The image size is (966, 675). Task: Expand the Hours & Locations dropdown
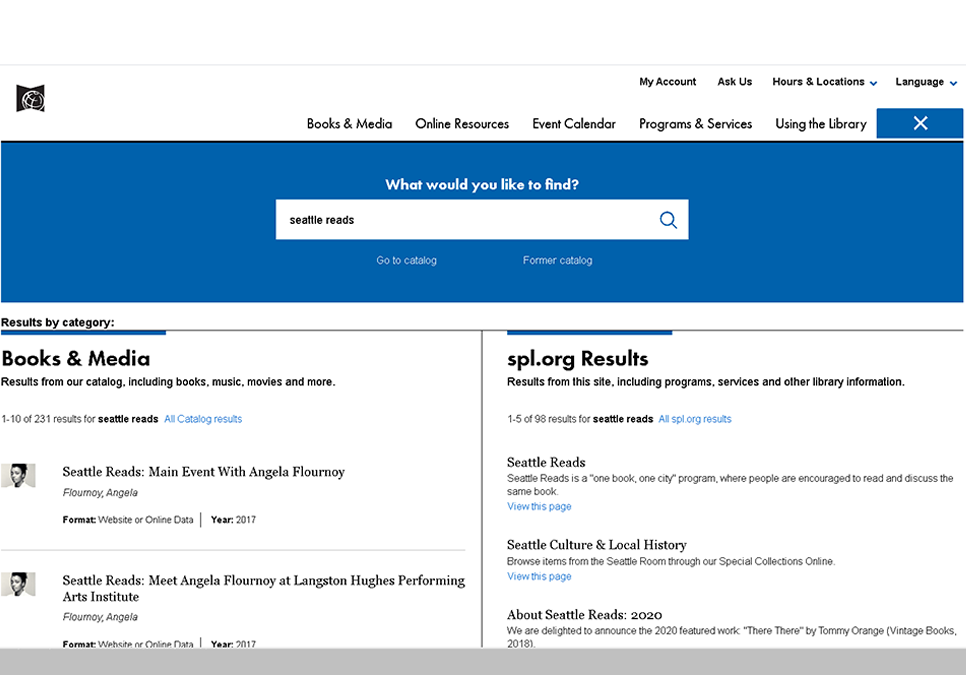818,82
